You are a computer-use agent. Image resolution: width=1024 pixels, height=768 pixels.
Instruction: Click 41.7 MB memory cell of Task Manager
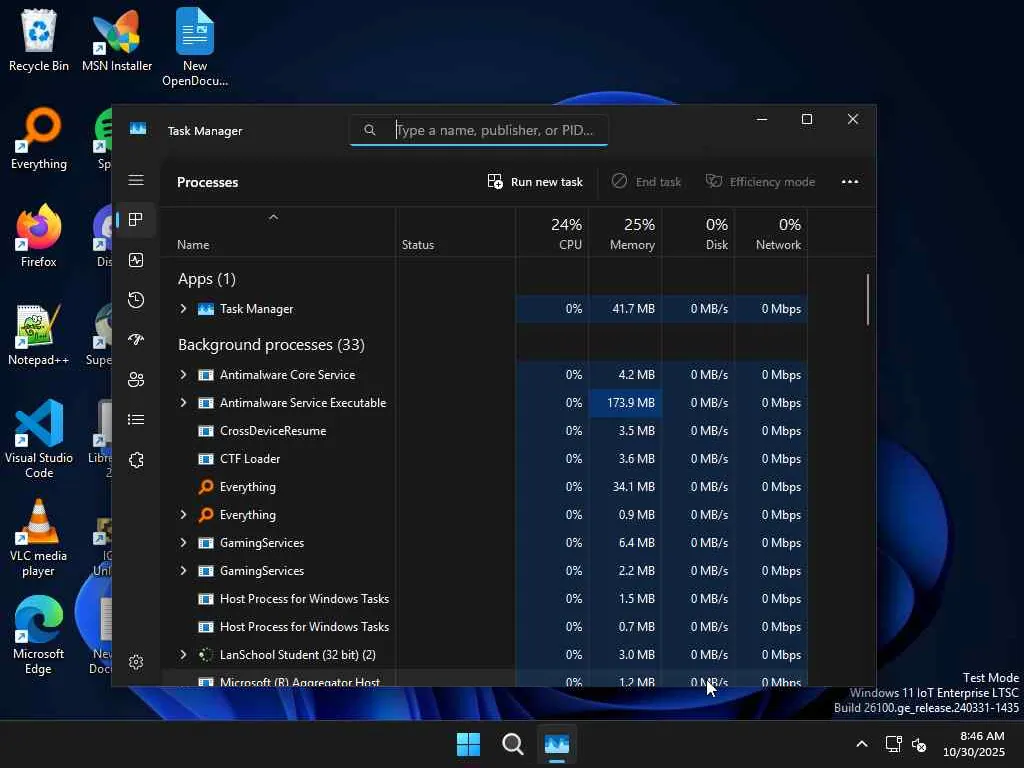[x=625, y=308]
